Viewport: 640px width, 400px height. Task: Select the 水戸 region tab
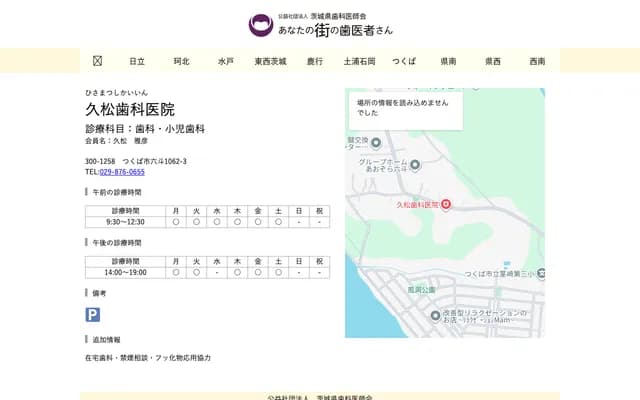pos(226,61)
